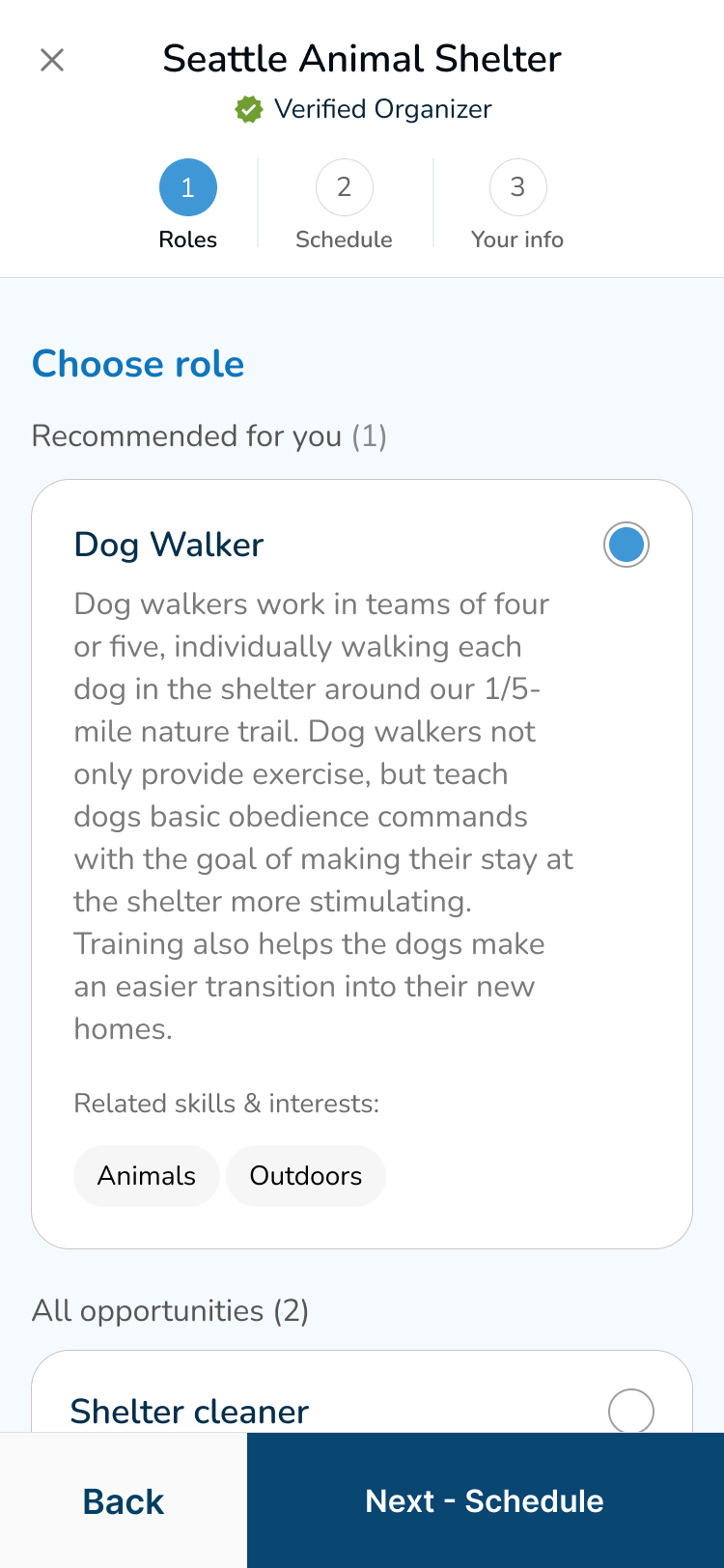Close the signup dialog with X icon
Viewport: 724px width, 1568px height.
point(52,60)
